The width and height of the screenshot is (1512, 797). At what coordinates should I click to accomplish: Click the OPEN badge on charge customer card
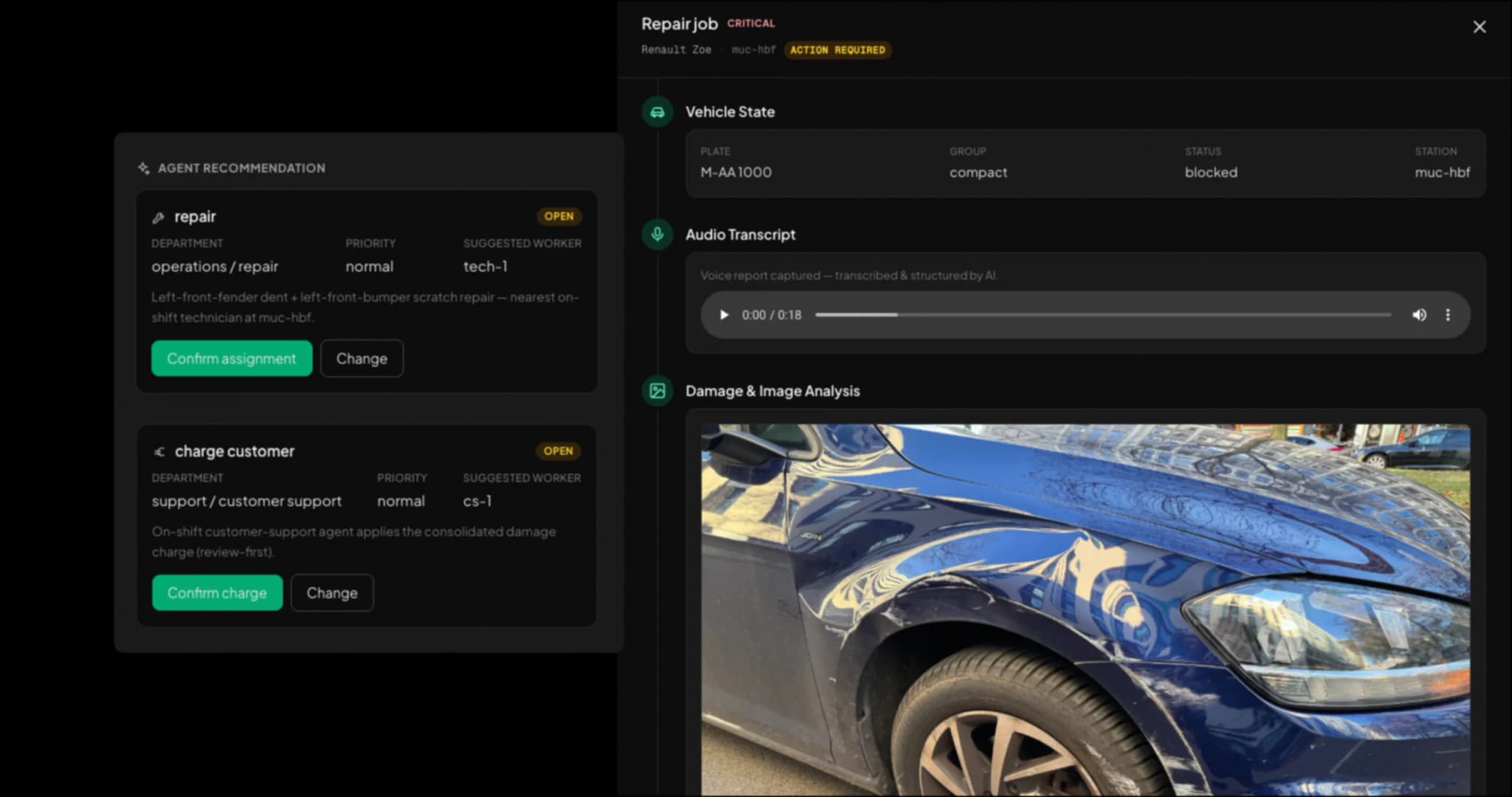(558, 451)
